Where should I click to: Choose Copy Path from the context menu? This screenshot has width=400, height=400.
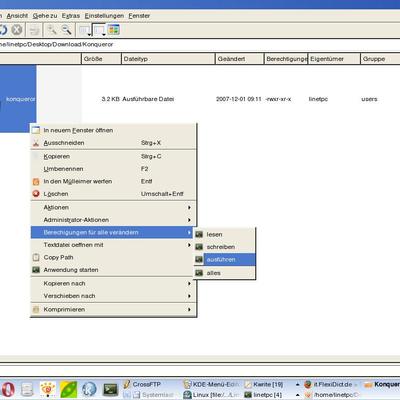point(113,257)
